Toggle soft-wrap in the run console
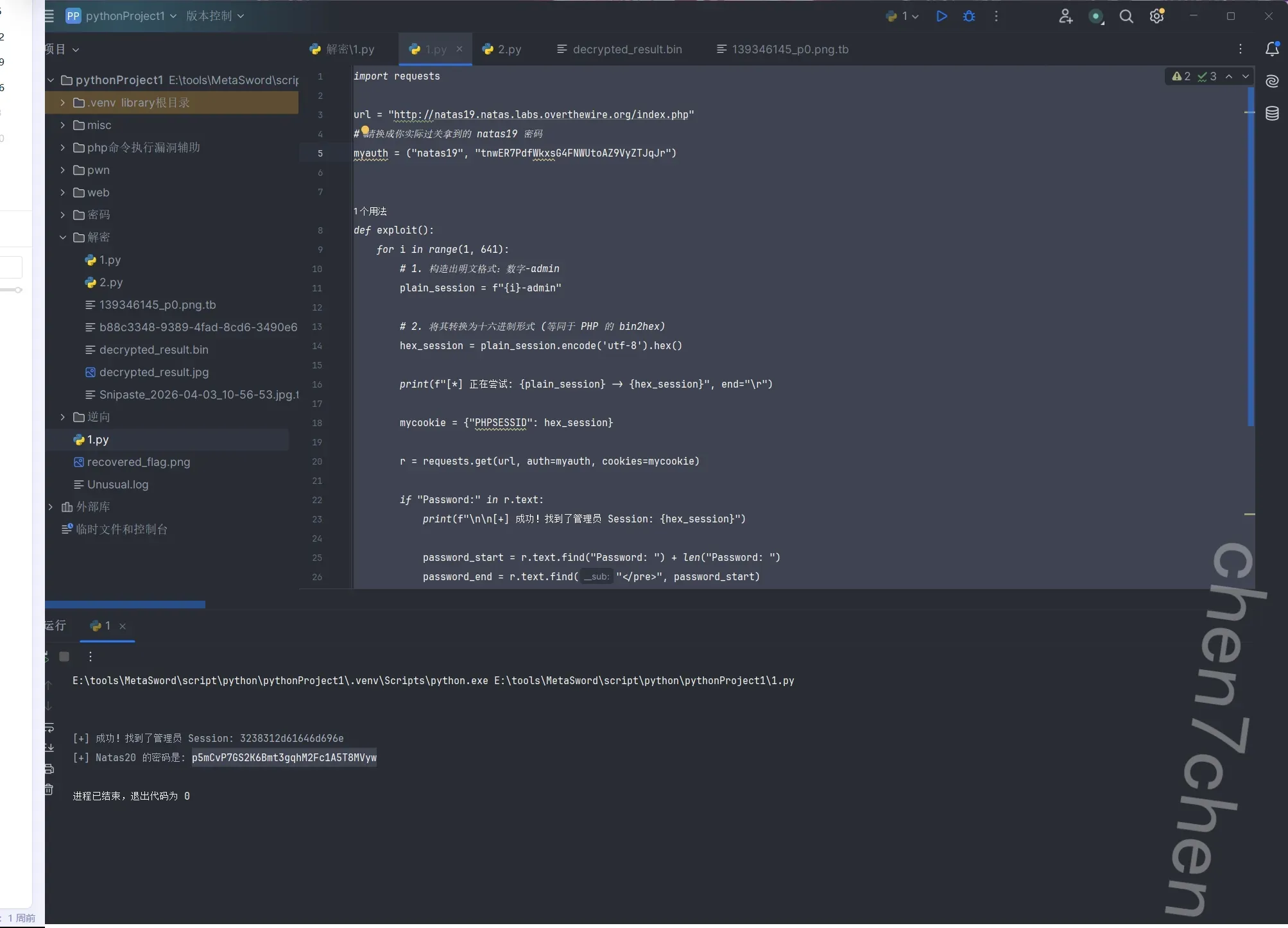The width and height of the screenshot is (1288, 928). pos(49,728)
